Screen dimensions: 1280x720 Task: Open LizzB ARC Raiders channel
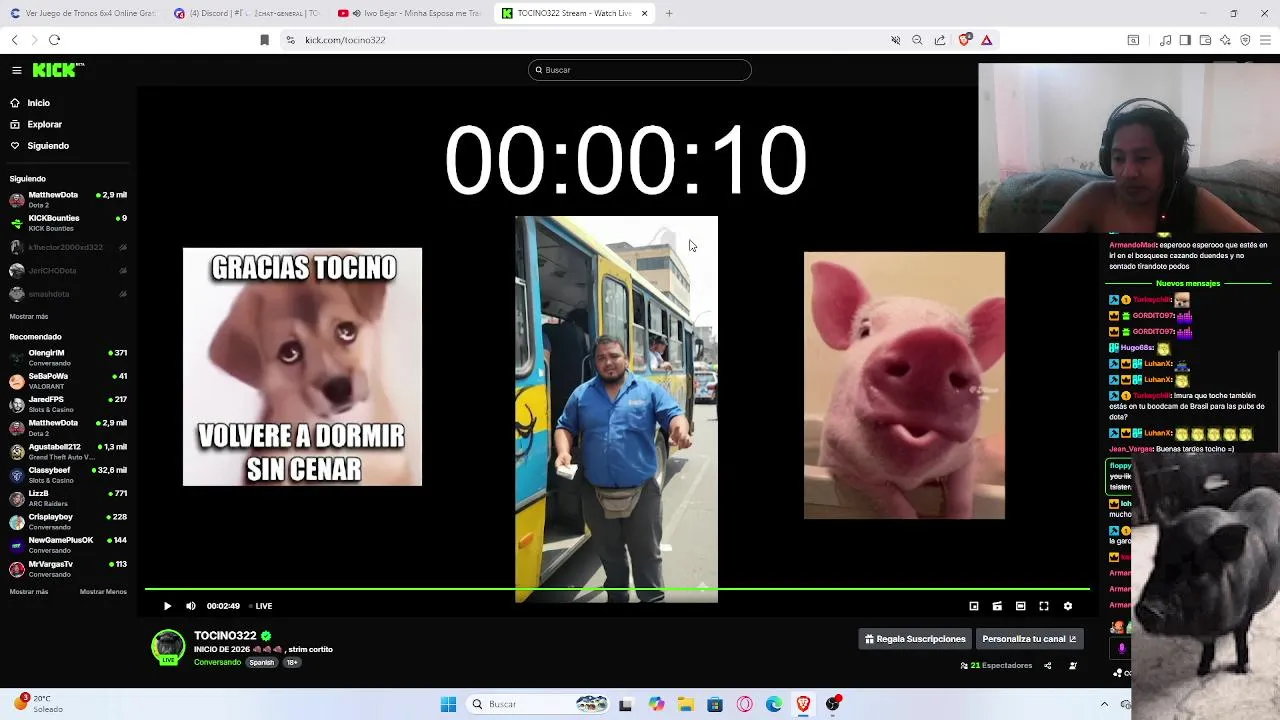[x=68, y=498]
